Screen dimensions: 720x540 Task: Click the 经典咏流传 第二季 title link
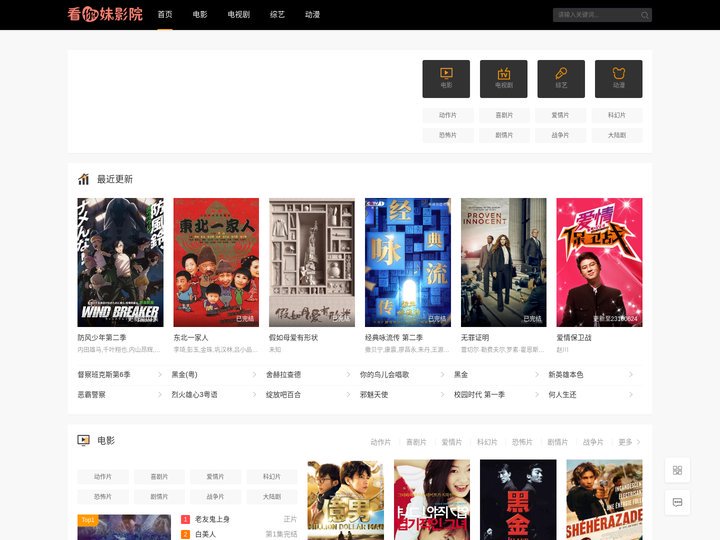coord(394,338)
